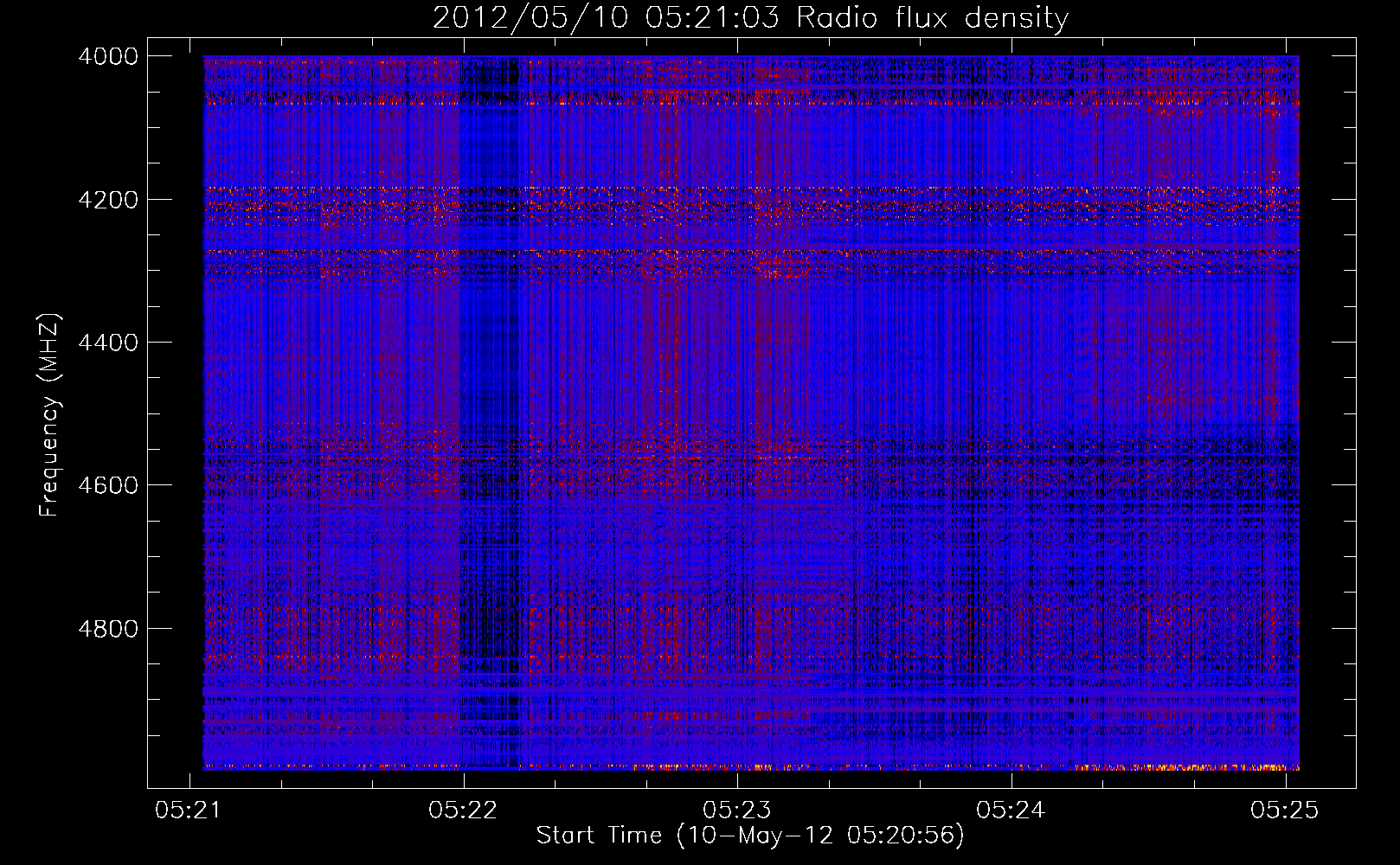Image resolution: width=1400 pixels, height=865 pixels.
Task: Click the 4200 frequency tick label
Action: pyautogui.click(x=108, y=200)
